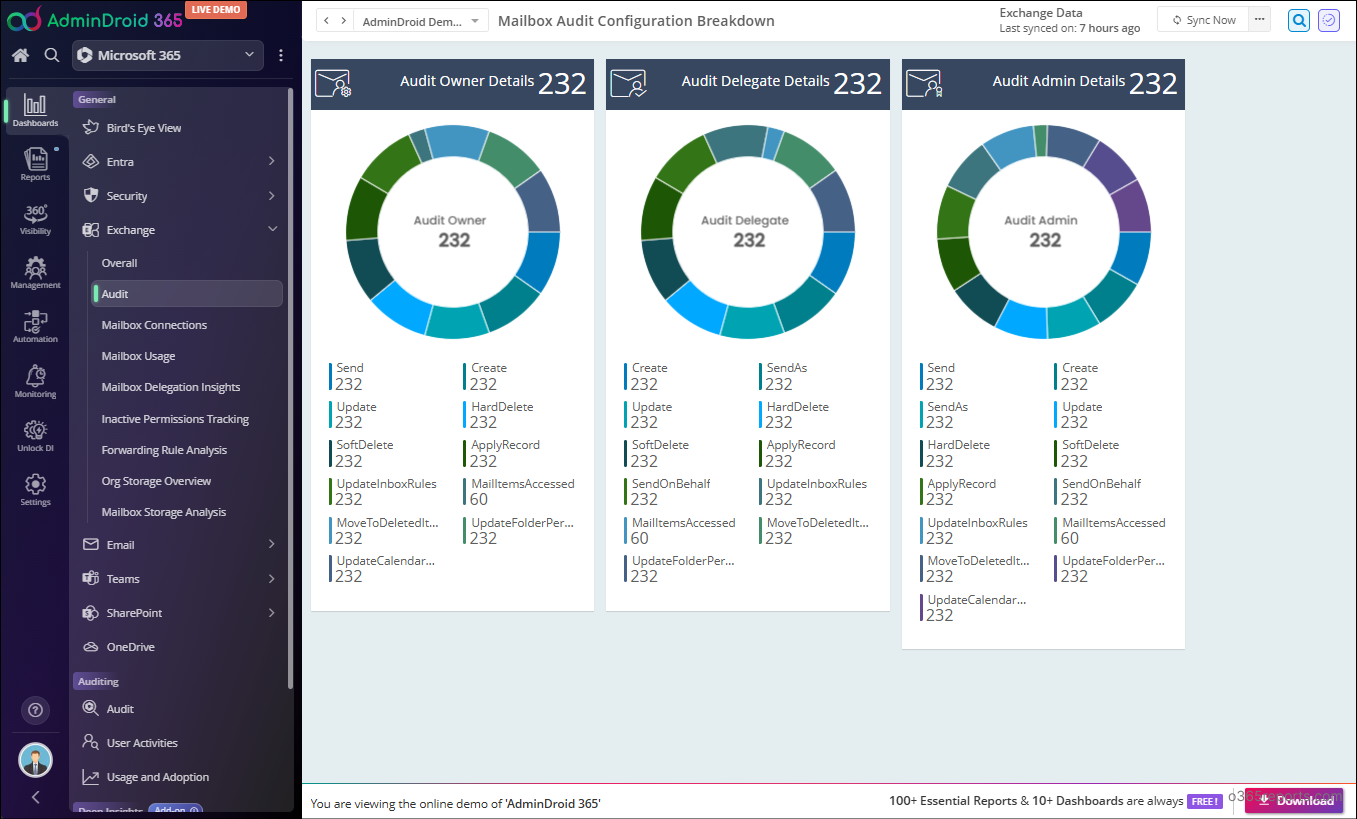Image resolution: width=1357 pixels, height=819 pixels.
Task: Click the FREE! badge
Action: click(x=1204, y=801)
